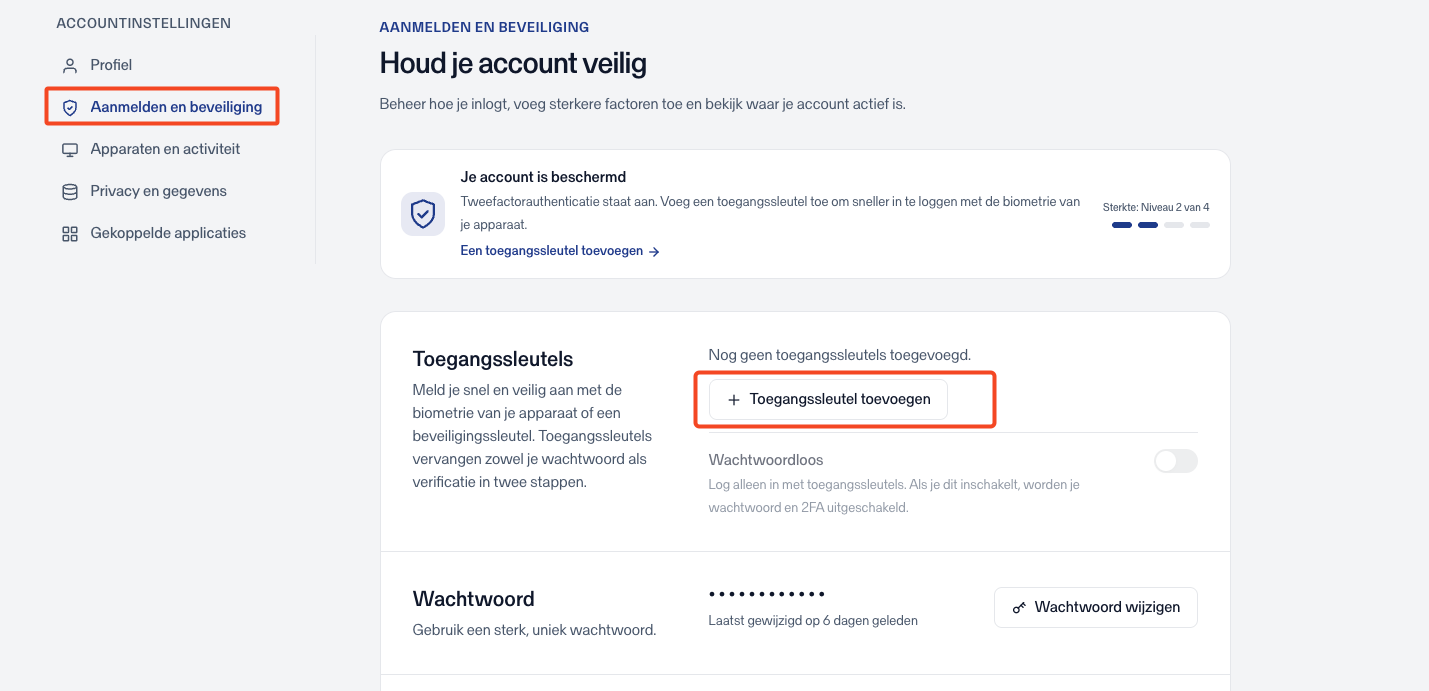Image resolution: width=1429 pixels, height=691 pixels.
Task: Click the key icon on Wachtwoord wijzigen
Action: pos(1019,608)
